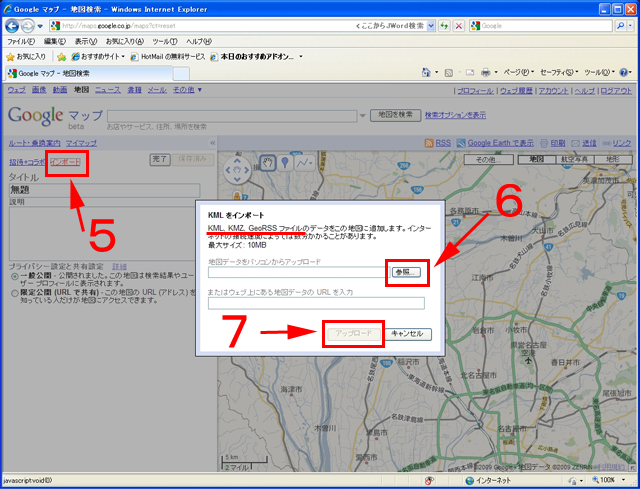
Task: Open the お気に入り(A) menu
Action: pos(124,42)
